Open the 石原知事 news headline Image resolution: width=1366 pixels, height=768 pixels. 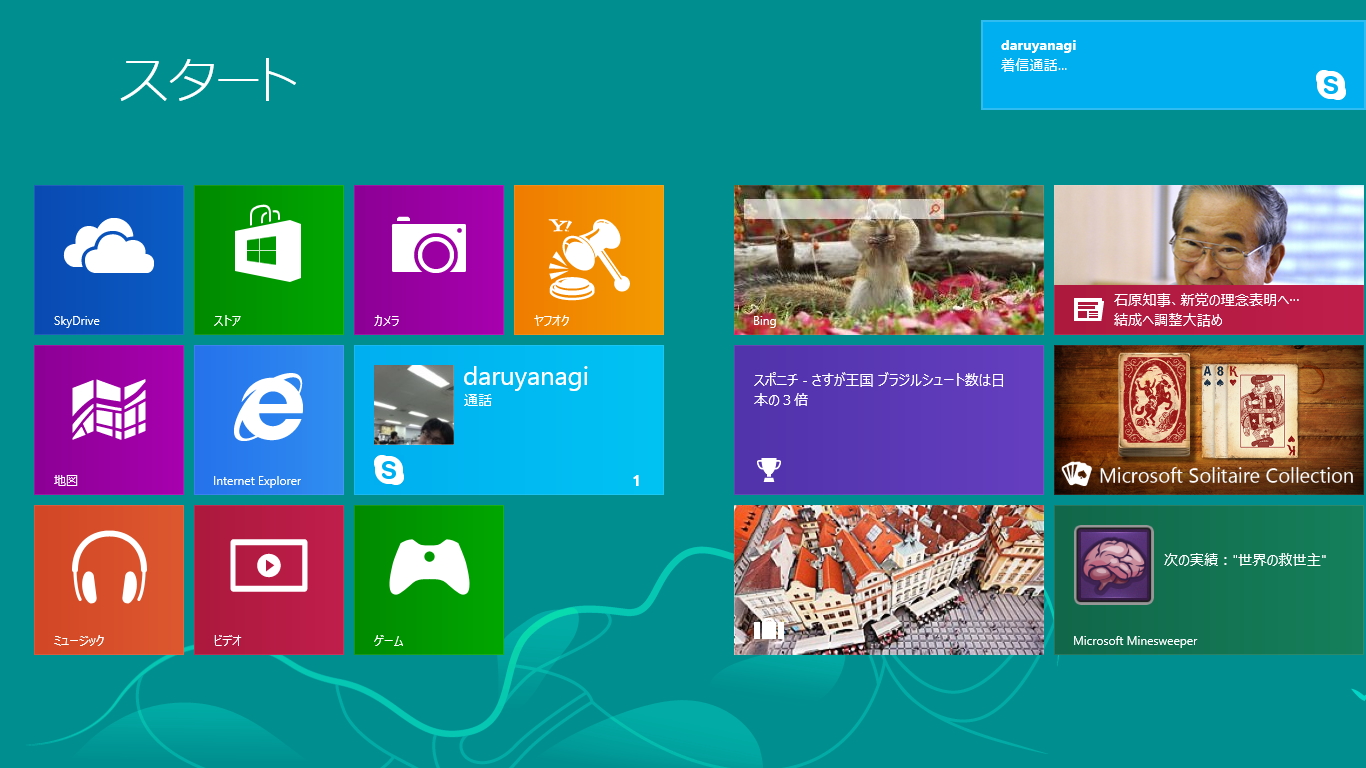(1206, 310)
